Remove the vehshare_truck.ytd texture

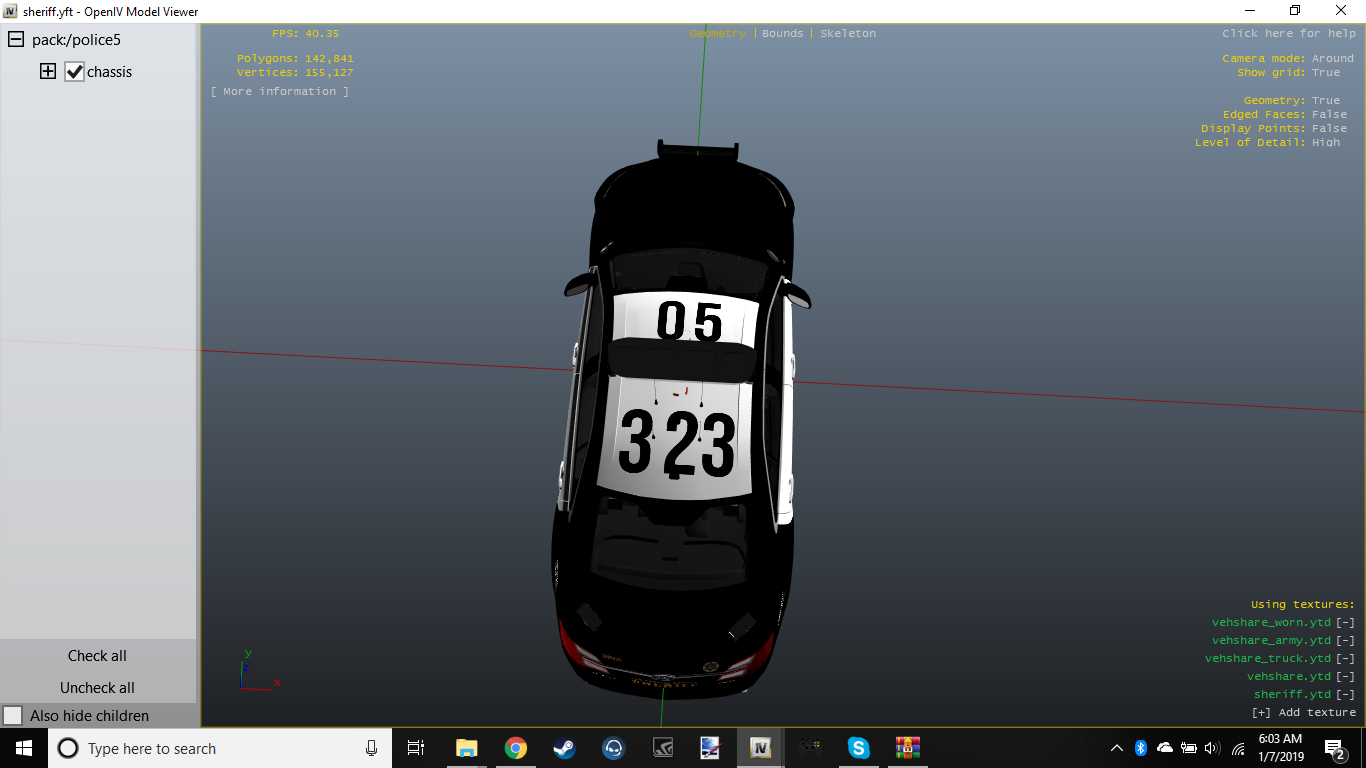(1345, 658)
